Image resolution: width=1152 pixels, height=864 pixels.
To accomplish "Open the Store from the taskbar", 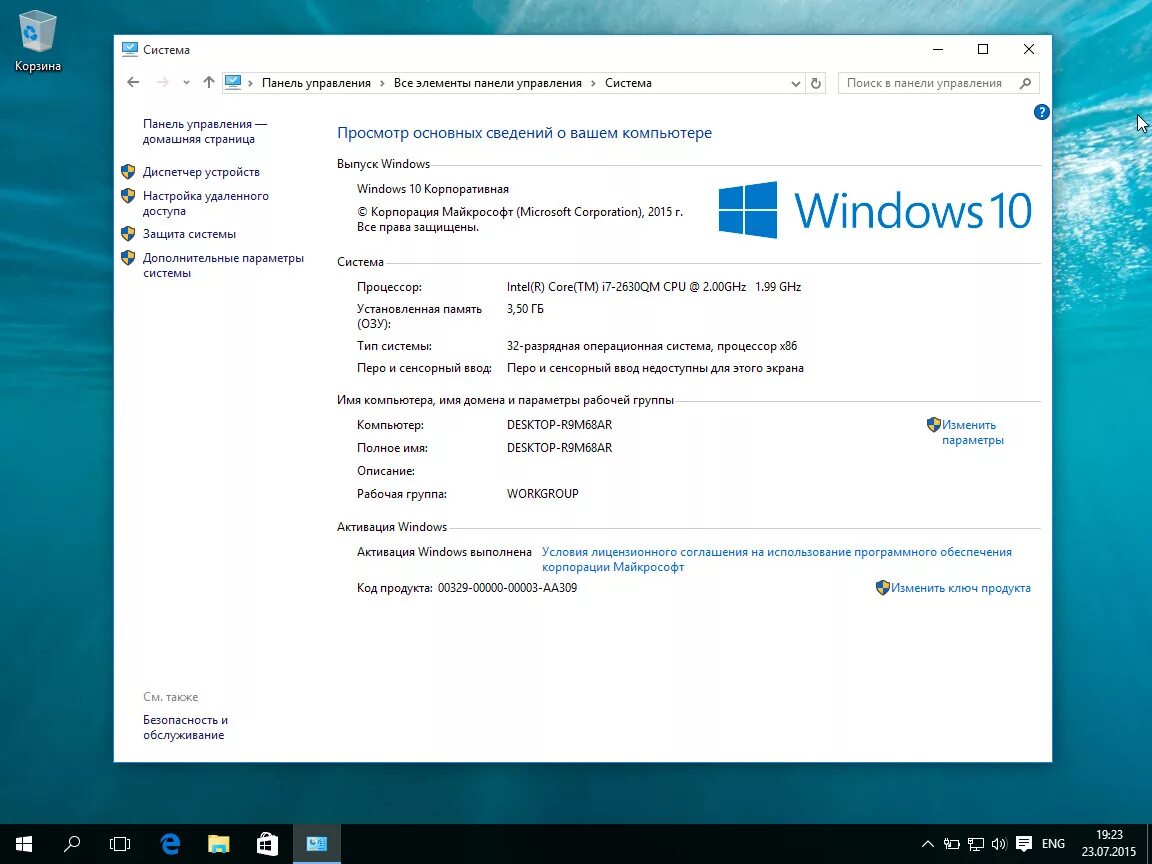I will pyautogui.click(x=267, y=843).
